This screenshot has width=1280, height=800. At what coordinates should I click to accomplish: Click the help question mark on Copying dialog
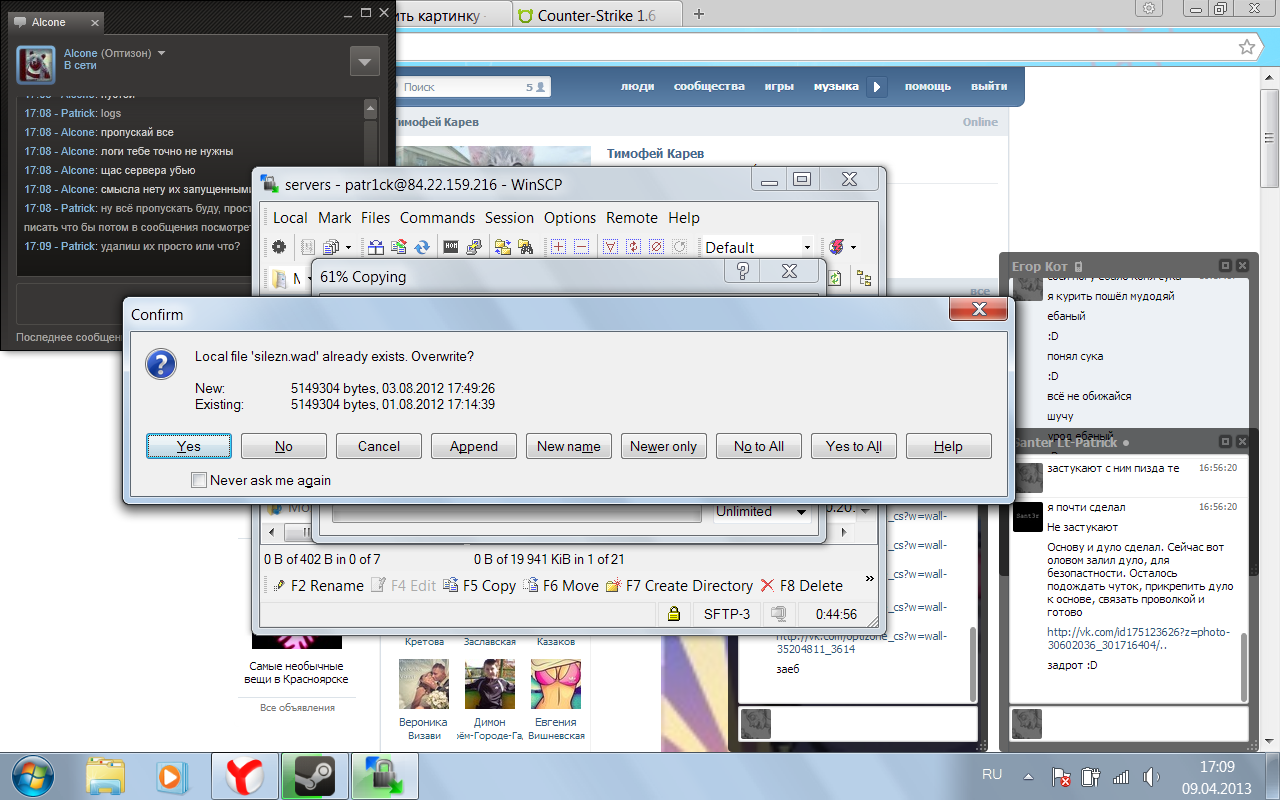pyautogui.click(x=743, y=271)
